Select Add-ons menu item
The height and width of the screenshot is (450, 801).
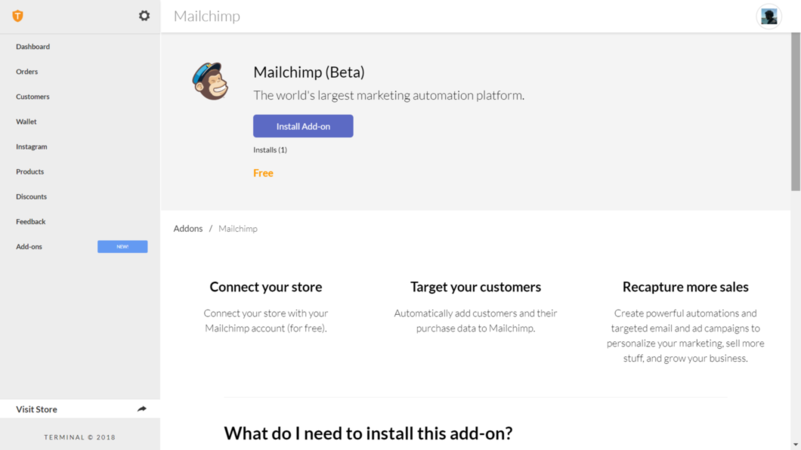[x=29, y=247]
